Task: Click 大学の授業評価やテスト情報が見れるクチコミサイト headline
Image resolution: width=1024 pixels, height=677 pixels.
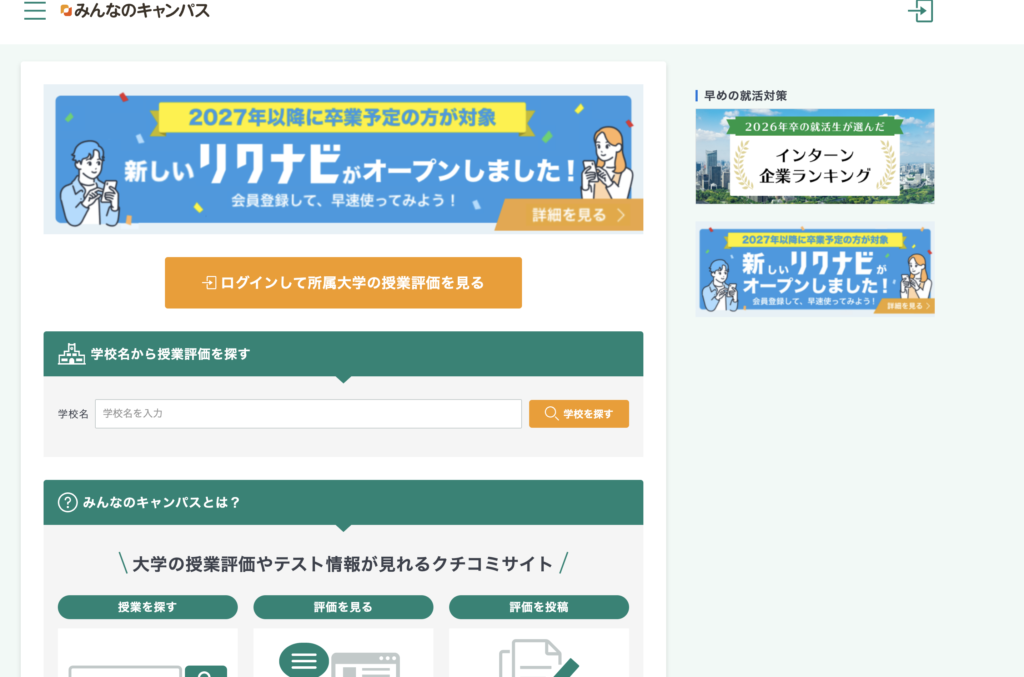Action: click(343, 564)
